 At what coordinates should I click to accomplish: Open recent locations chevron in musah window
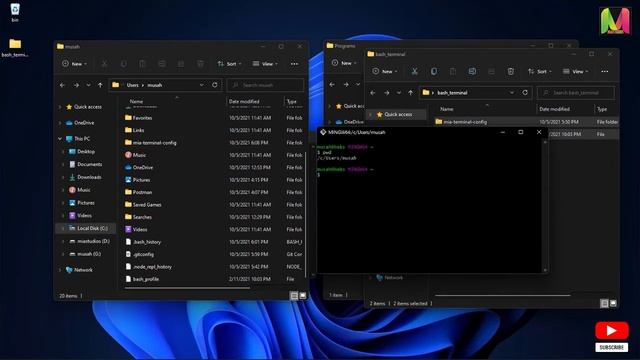pos(88,85)
